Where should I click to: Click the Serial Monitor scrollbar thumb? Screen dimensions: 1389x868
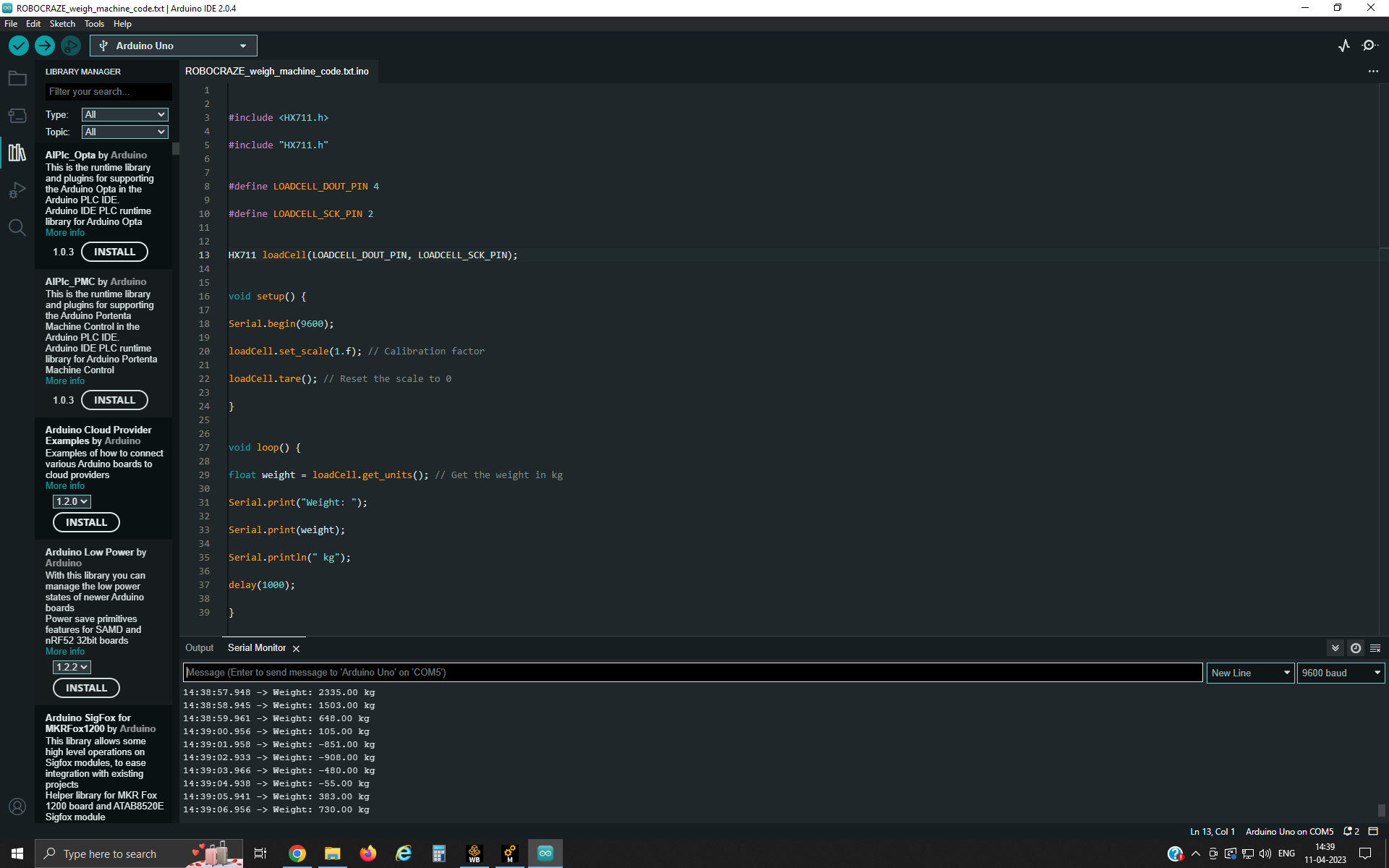tap(1381, 810)
